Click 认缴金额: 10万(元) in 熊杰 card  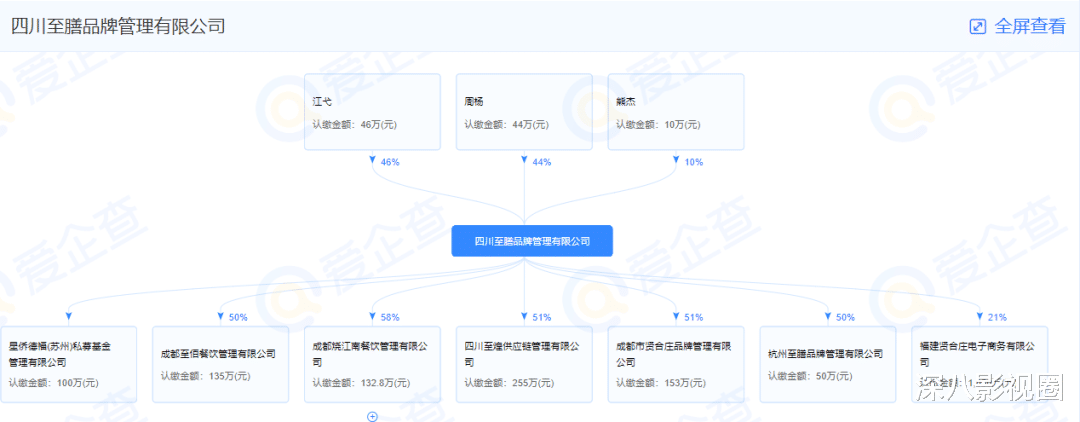658,125
